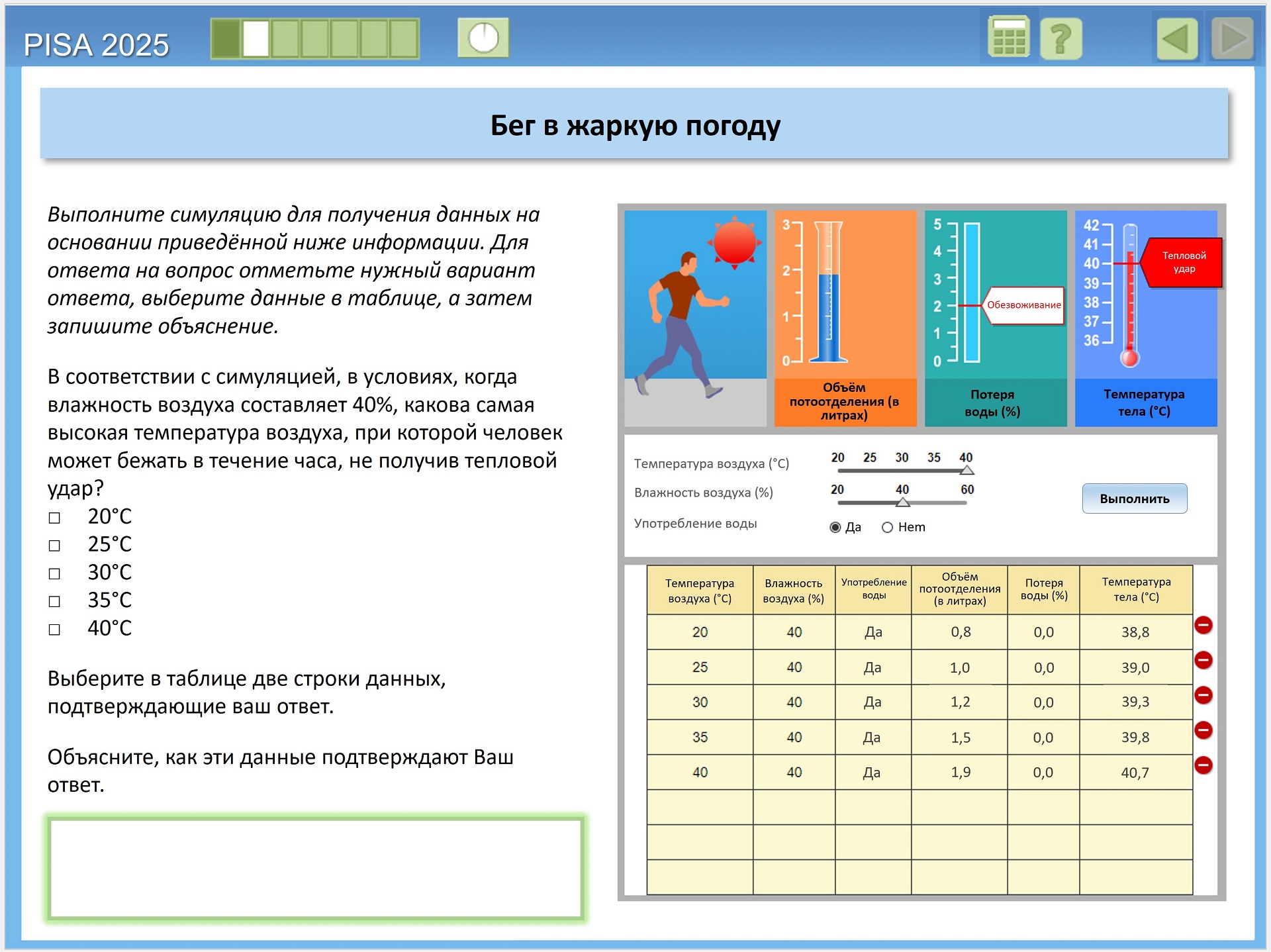Check the 35°C answer option
This screenshot has width=1271, height=952.
pos(54,601)
